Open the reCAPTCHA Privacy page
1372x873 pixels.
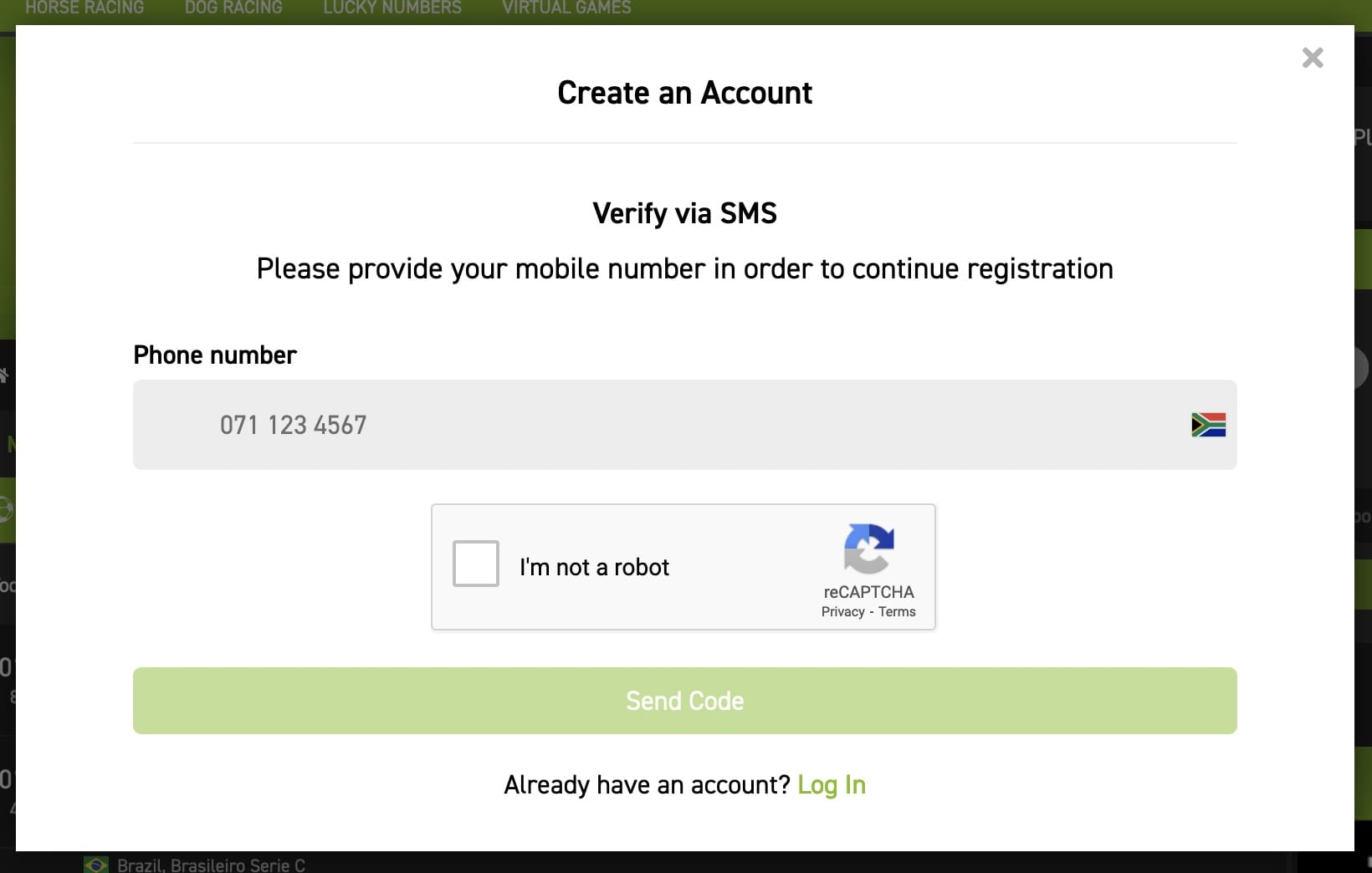840,611
